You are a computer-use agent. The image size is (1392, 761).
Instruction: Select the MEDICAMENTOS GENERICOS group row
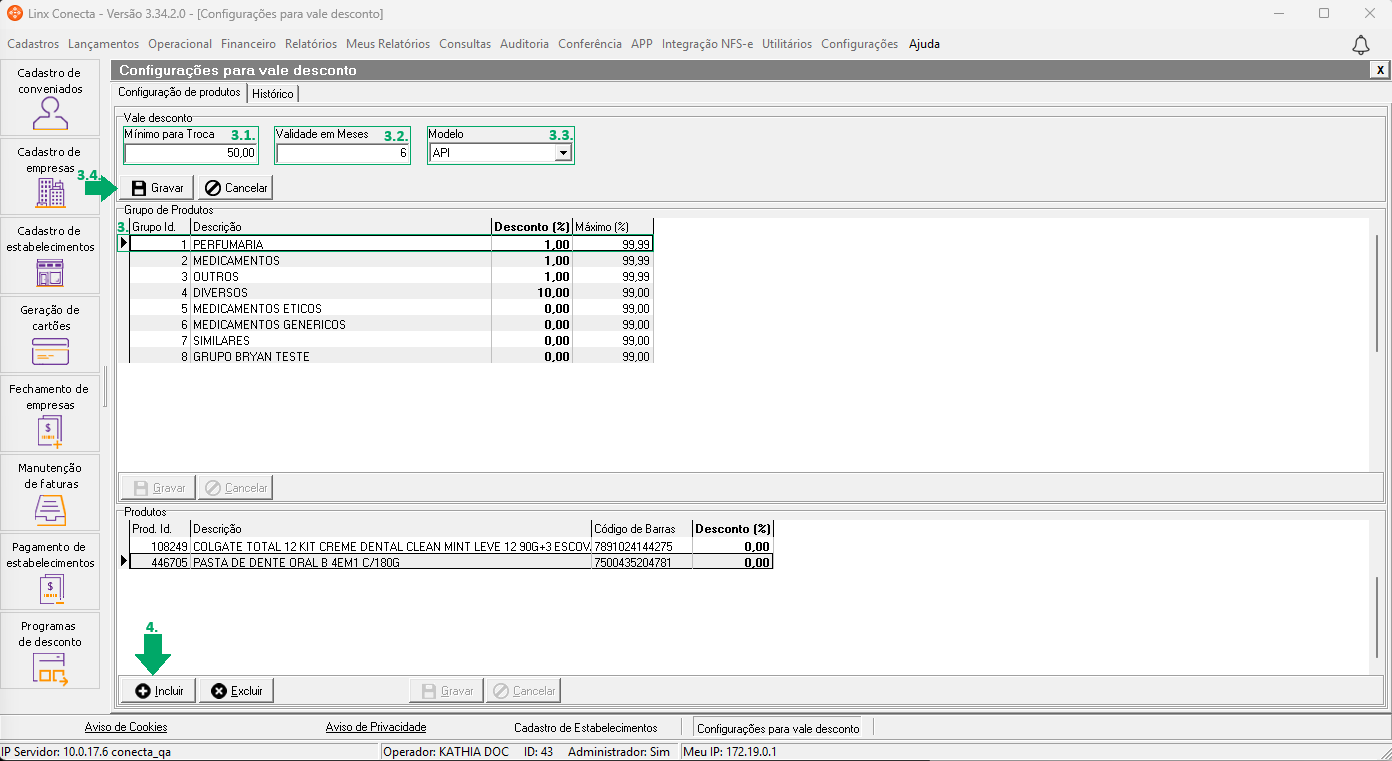pos(392,324)
